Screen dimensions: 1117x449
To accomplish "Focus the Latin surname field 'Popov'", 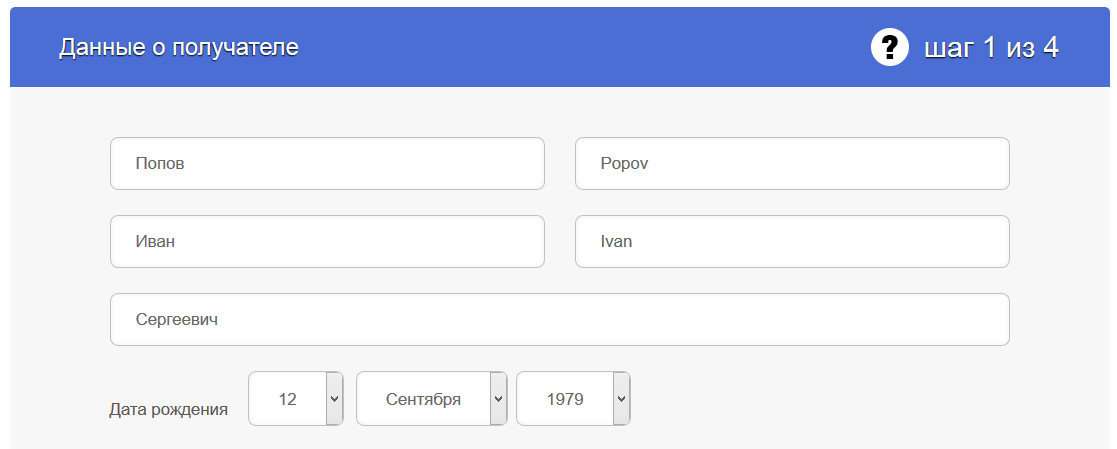I will click(x=792, y=163).
